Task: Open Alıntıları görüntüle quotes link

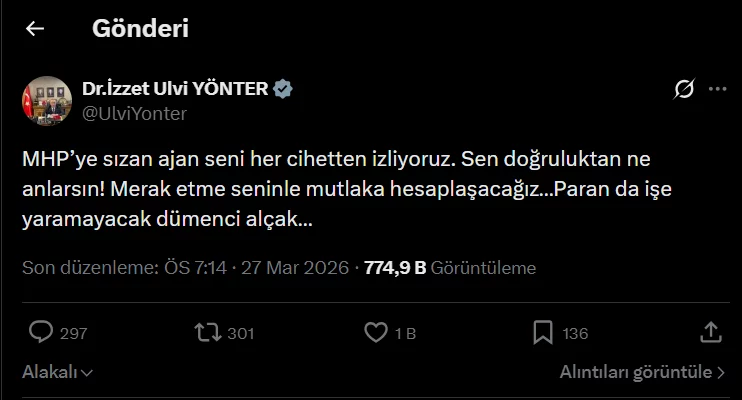Action: [x=642, y=373]
